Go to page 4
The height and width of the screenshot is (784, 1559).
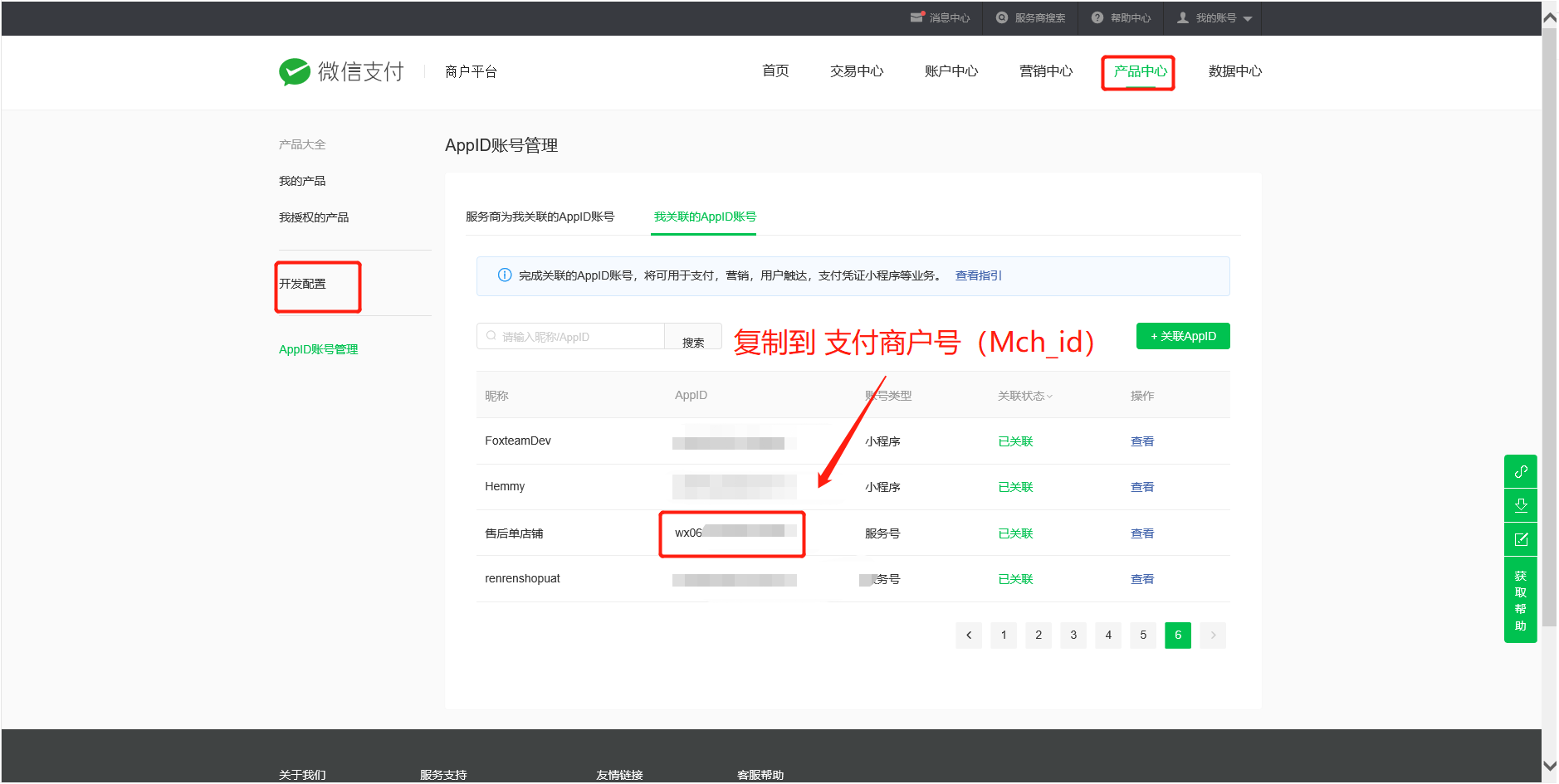pyautogui.click(x=1108, y=635)
